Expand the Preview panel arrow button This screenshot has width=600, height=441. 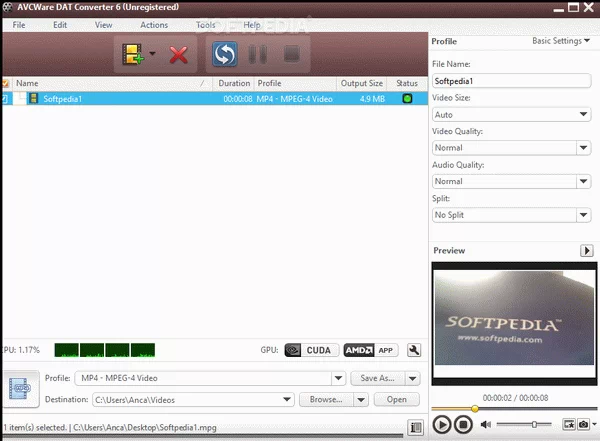pos(587,251)
